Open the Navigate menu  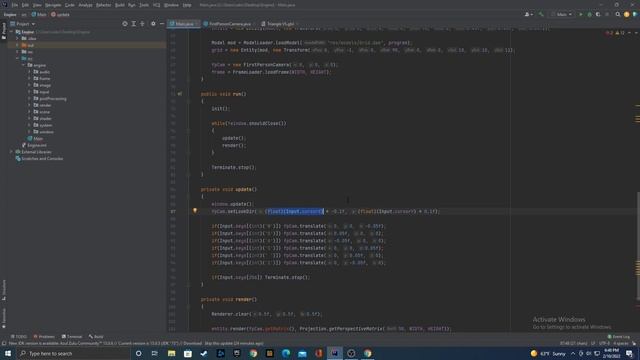tap(53, 5)
